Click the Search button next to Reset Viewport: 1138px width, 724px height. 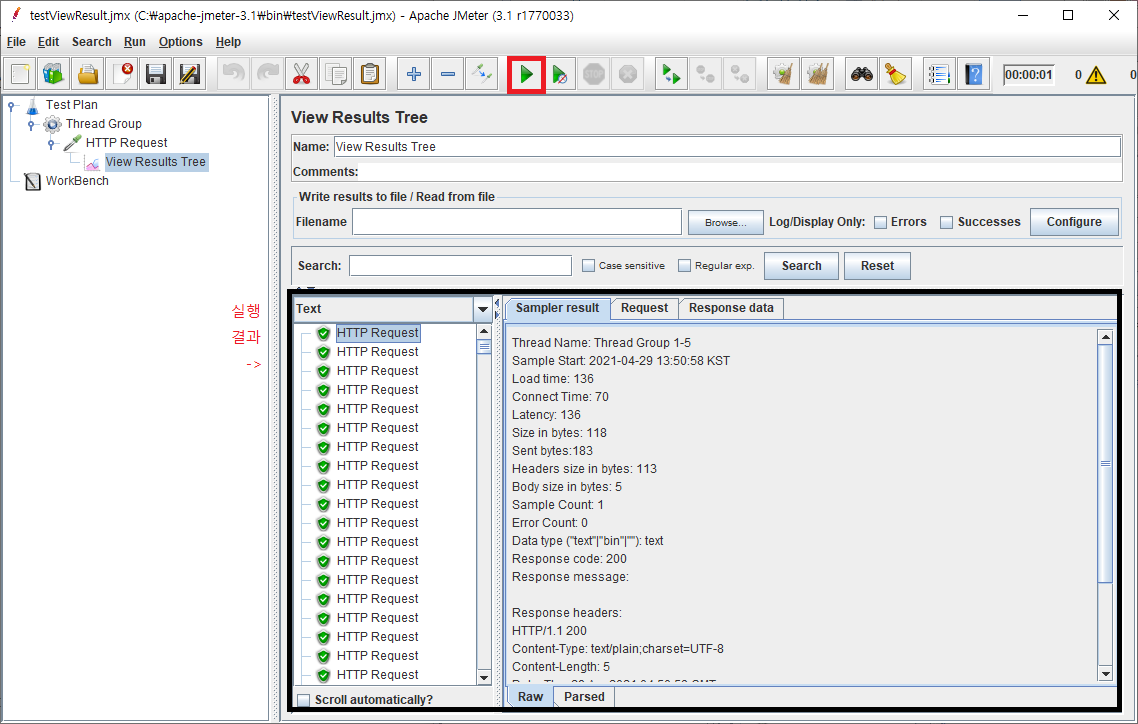click(x=801, y=266)
